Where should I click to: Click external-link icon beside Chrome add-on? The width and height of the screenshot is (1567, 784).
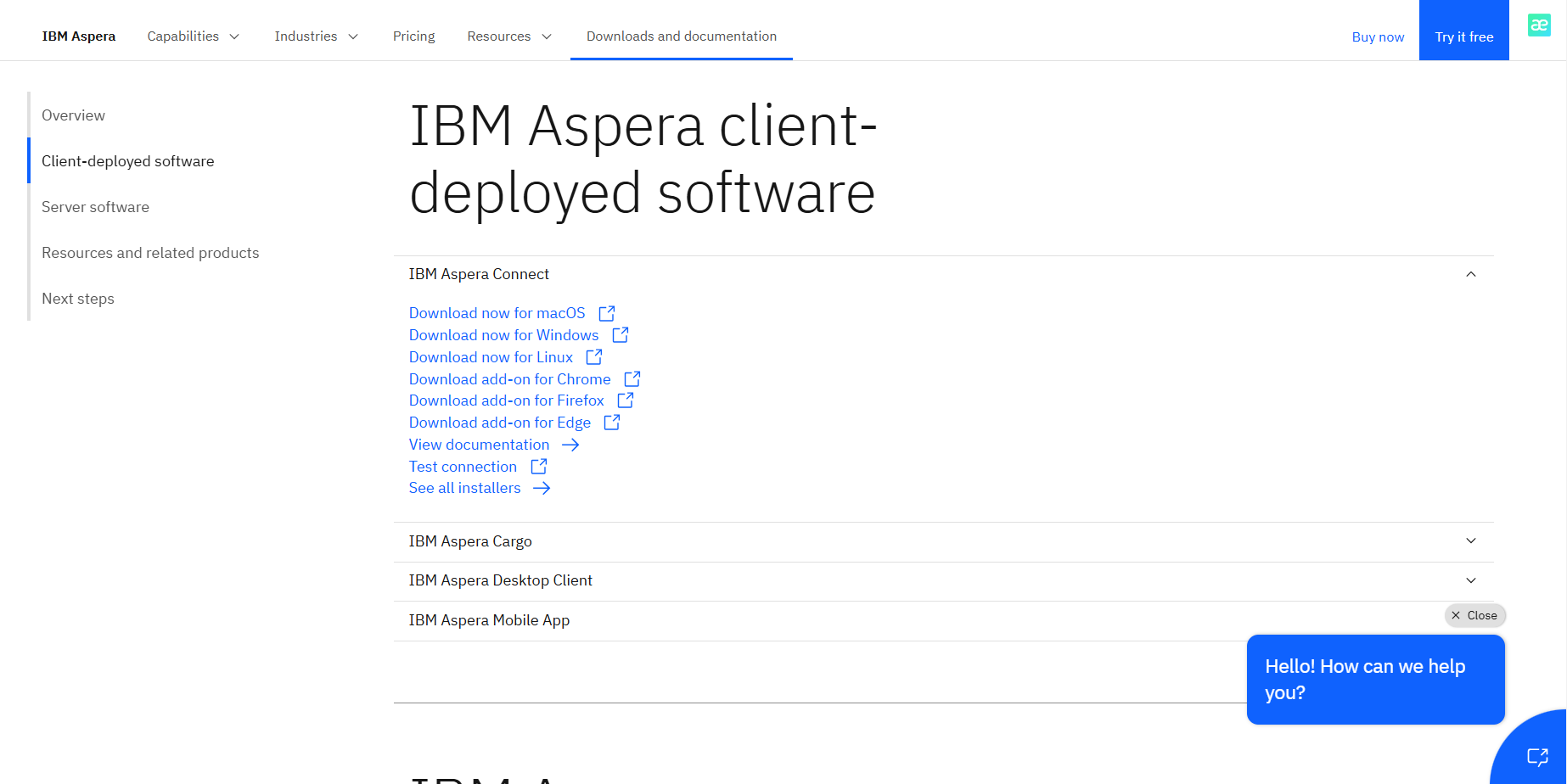click(x=632, y=379)
